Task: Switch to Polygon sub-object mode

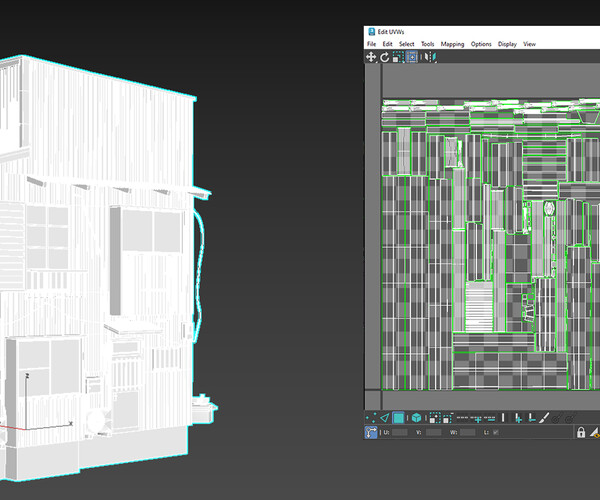Action: [397, 418]
